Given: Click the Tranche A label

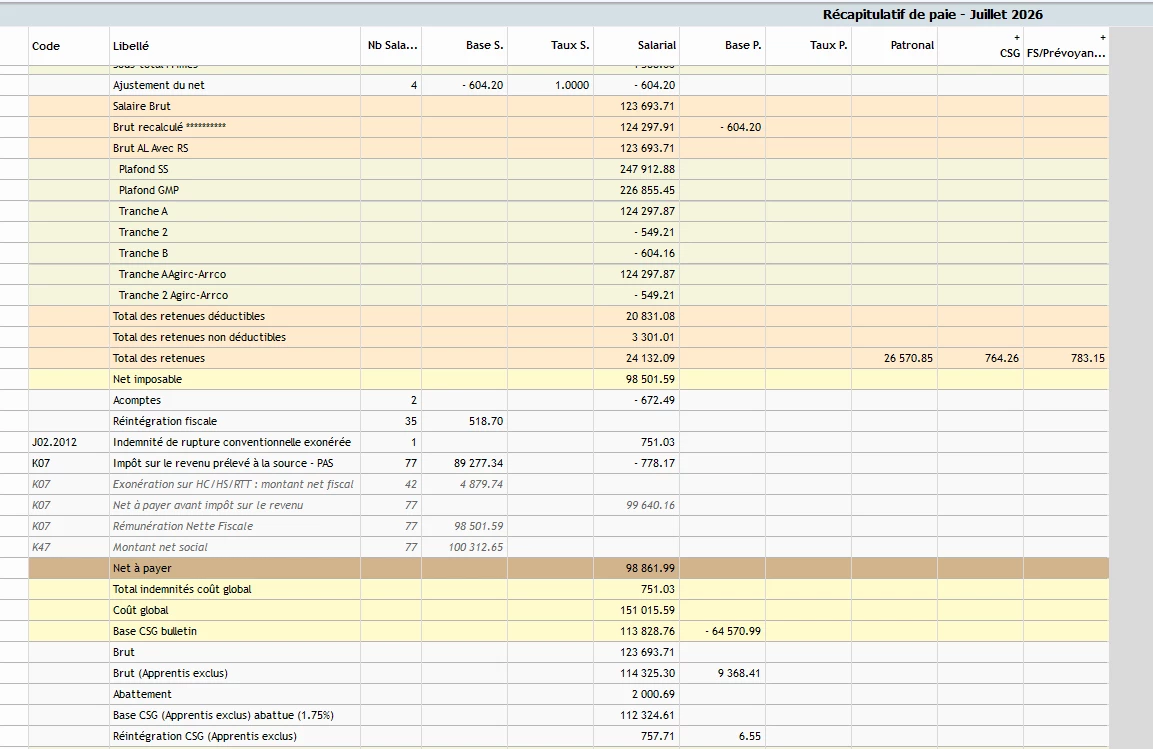Looking at the screenshot, I should point(143,211).
